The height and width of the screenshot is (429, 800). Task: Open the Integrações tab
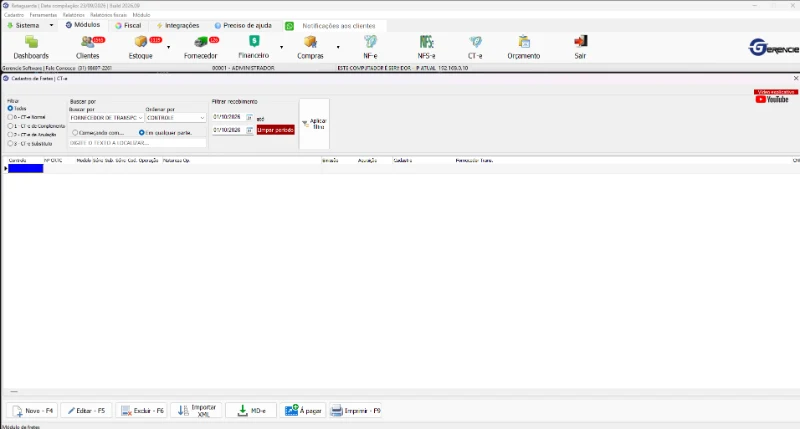pos(178,26)
